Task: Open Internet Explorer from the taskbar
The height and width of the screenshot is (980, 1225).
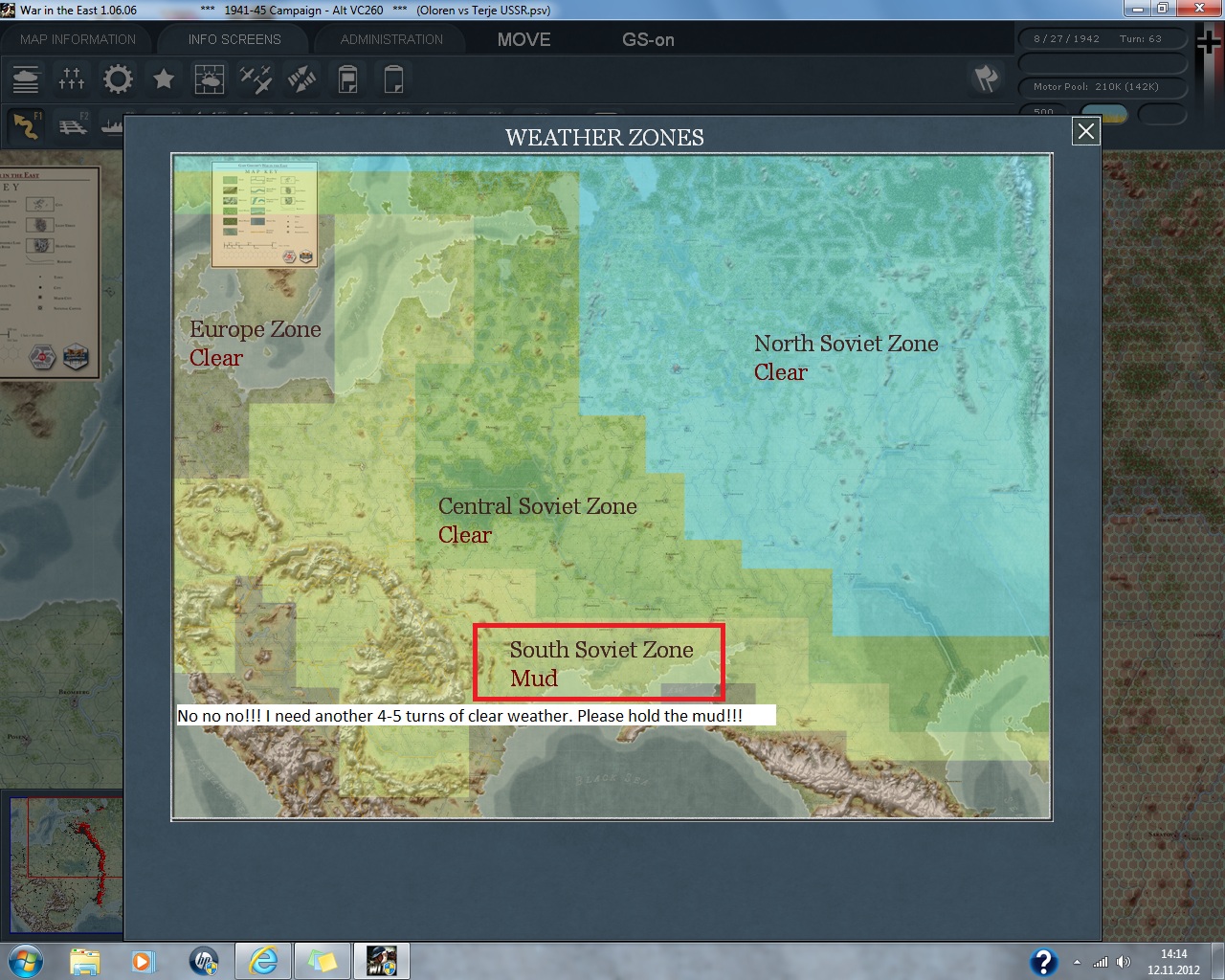Action: [x=262, y=961]
